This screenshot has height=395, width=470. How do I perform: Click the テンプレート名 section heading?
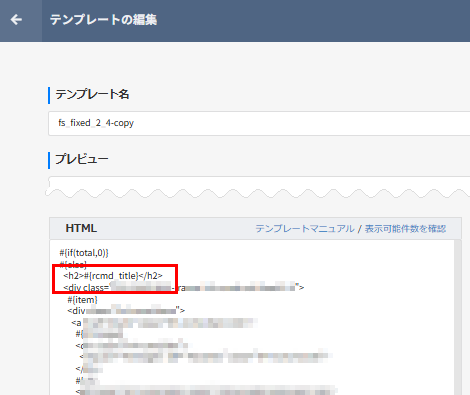(92, 94)
